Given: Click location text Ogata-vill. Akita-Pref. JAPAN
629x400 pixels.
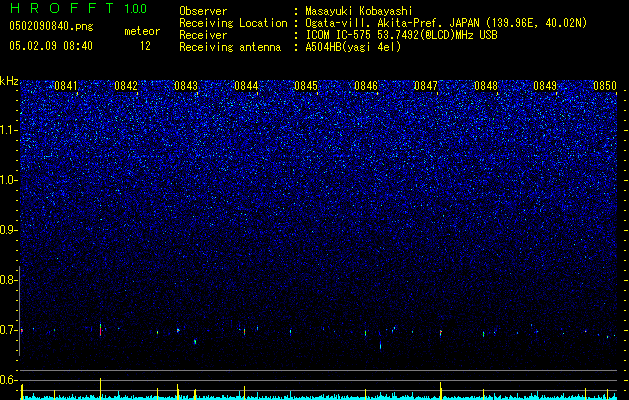Looking at the screenshot, I should pos(392,23).
